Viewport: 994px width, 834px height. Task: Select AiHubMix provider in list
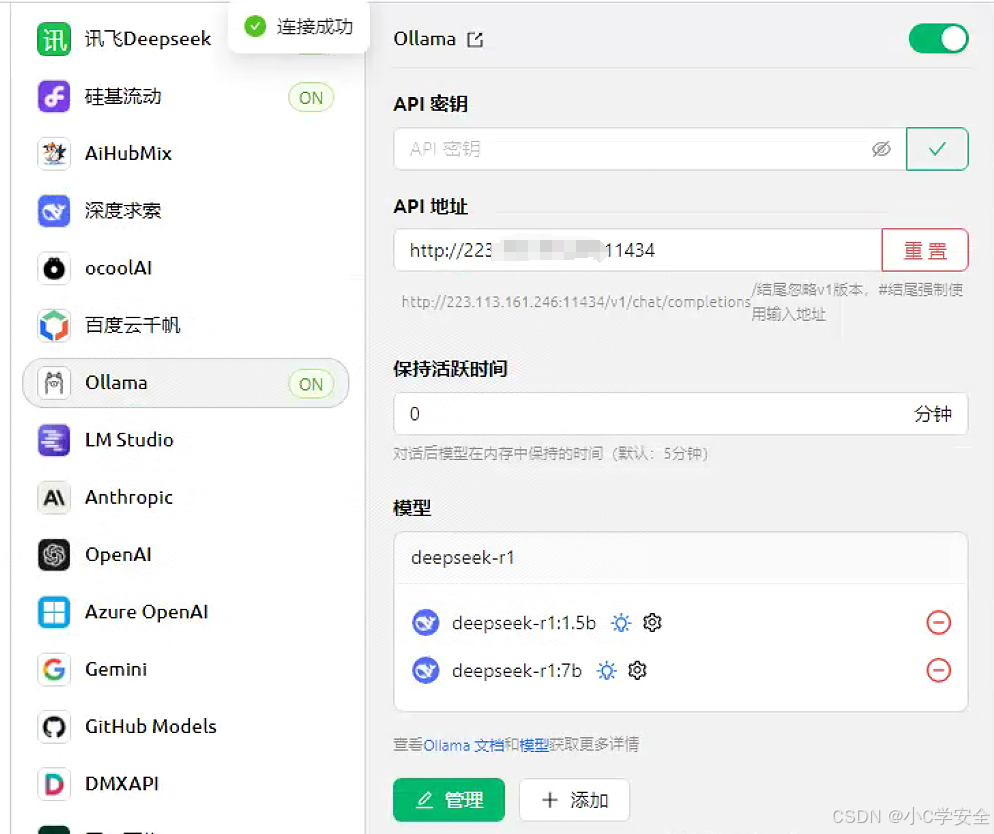186,154
